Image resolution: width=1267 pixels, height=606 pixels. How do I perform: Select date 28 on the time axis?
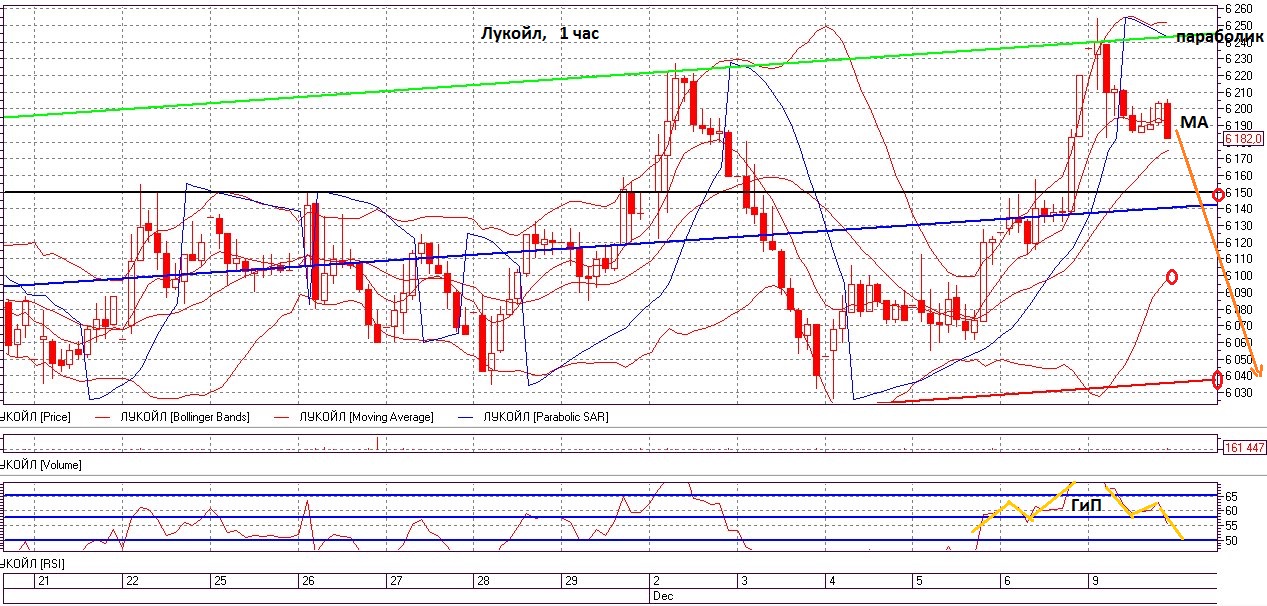[x=482, y=580]
